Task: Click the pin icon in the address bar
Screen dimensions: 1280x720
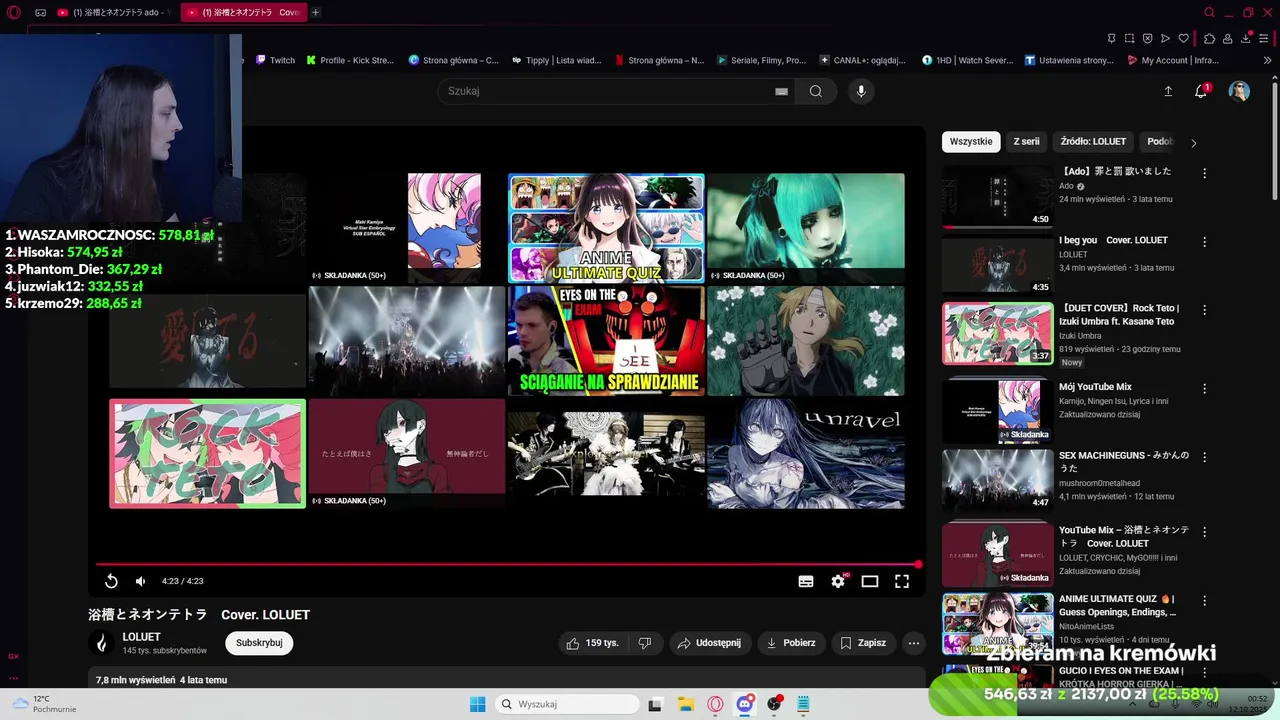Action: [1111, 38]
